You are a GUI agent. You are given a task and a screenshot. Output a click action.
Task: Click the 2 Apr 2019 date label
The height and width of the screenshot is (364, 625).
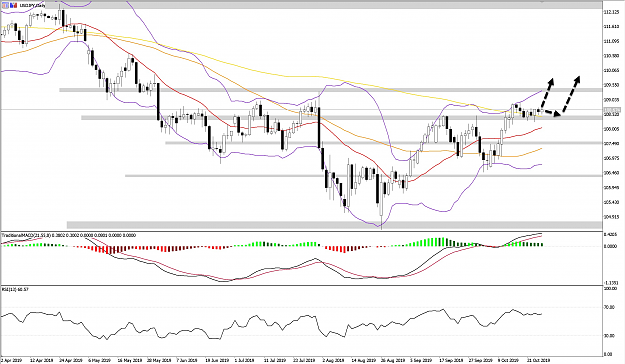point(12,360)
